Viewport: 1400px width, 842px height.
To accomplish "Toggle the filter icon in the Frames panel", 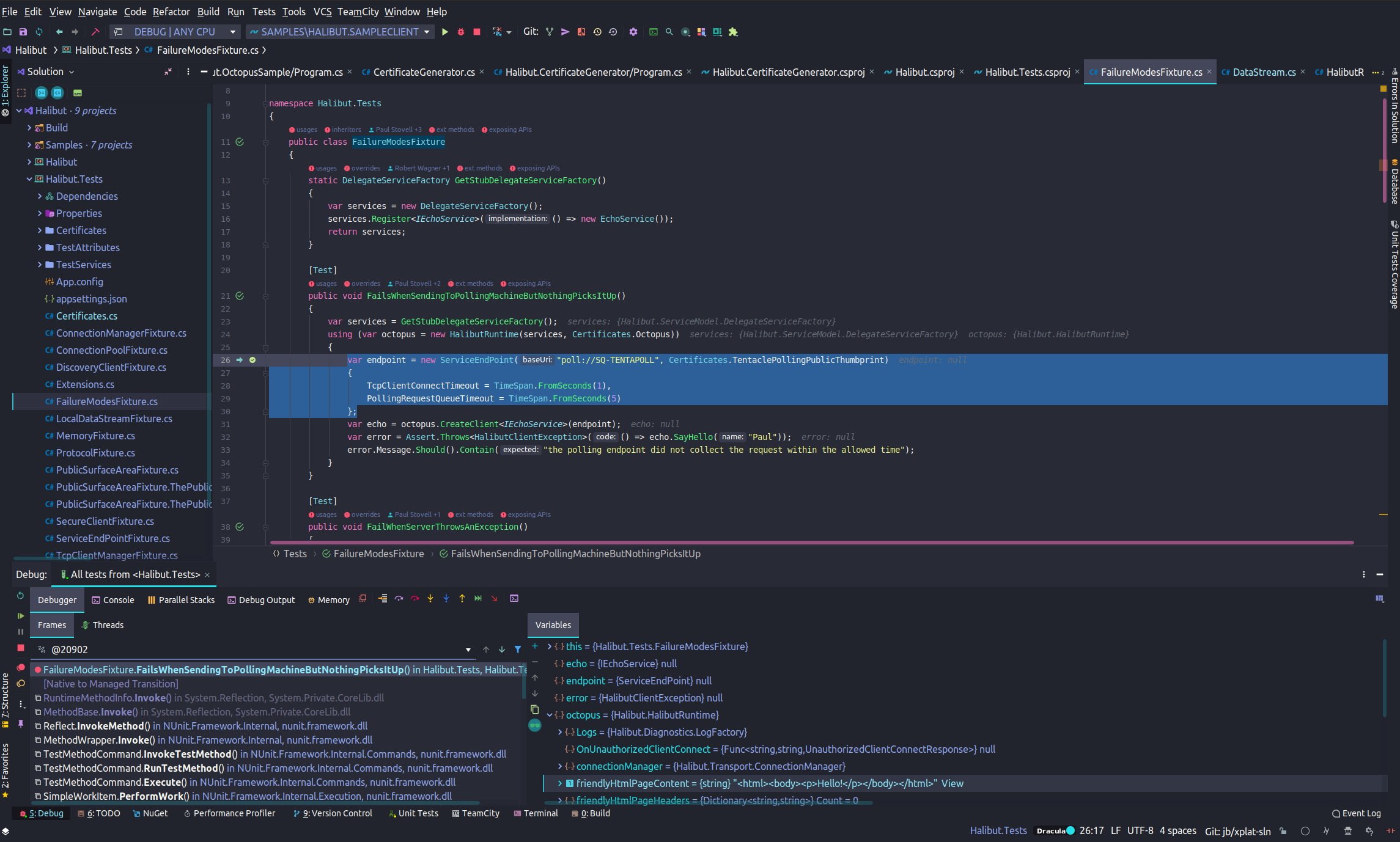I will [x=518, y=649].
